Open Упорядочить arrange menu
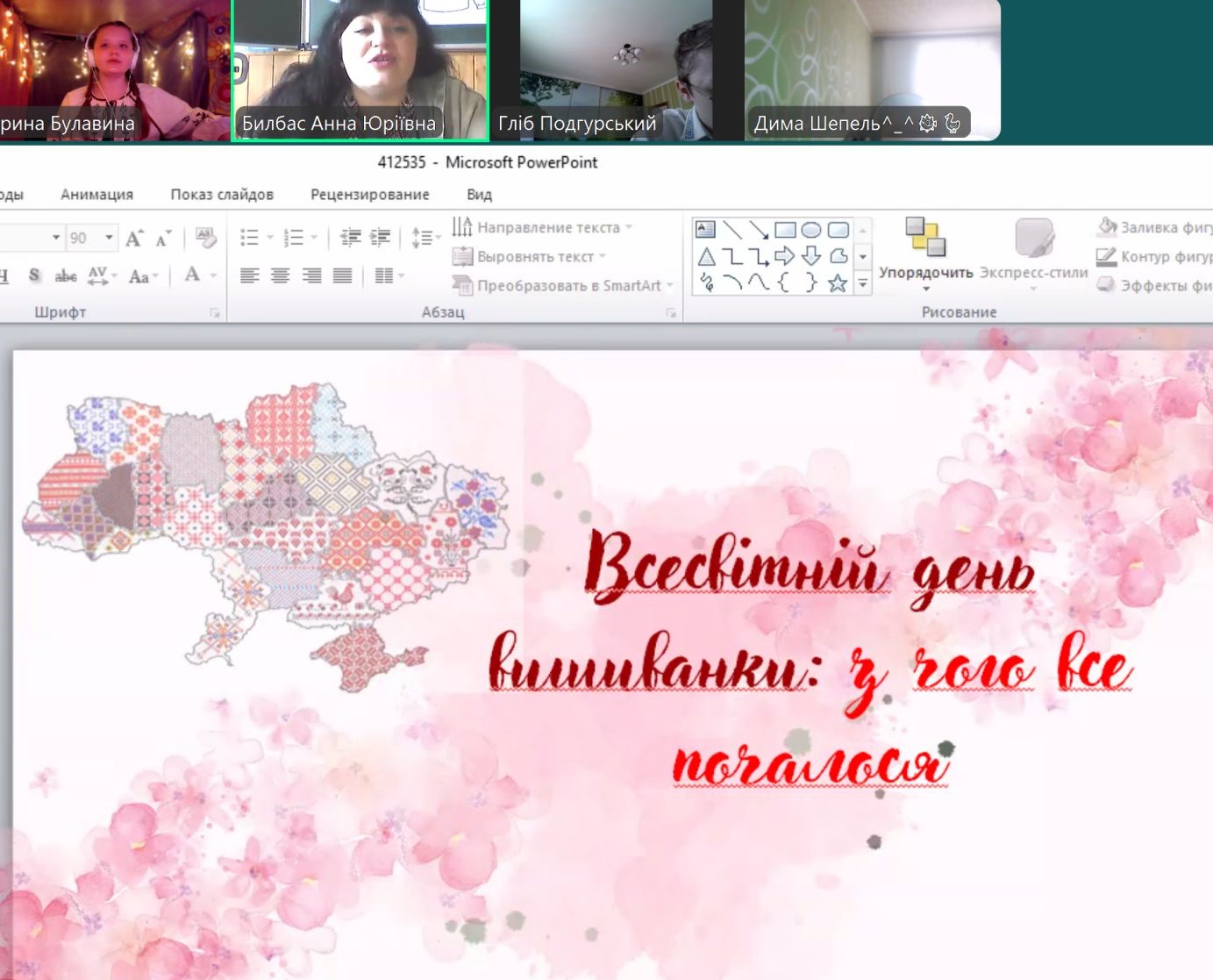This screenshot has height=980, width=1213. coord(926,254)
